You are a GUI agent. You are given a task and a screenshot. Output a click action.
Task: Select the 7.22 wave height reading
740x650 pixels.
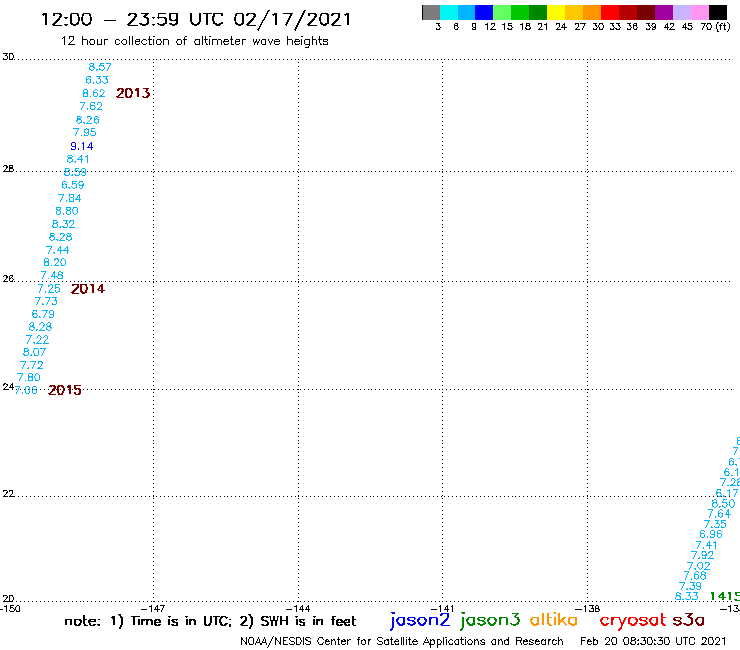click(37, 339)
